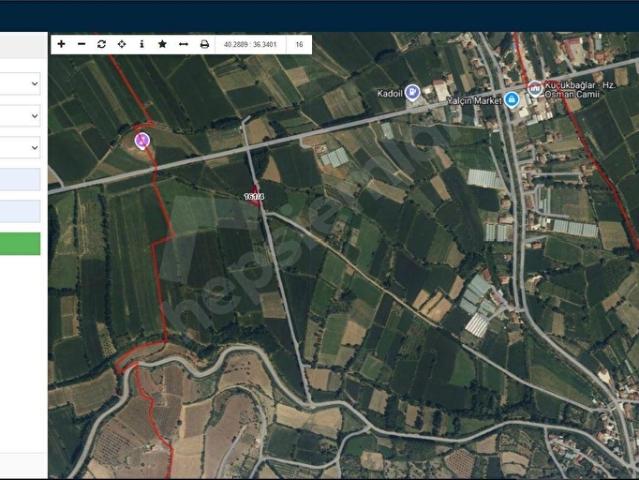This screenshot has width=639, height=480.
Task: Click the Yalçın Market label text
Action: [474, 100]
